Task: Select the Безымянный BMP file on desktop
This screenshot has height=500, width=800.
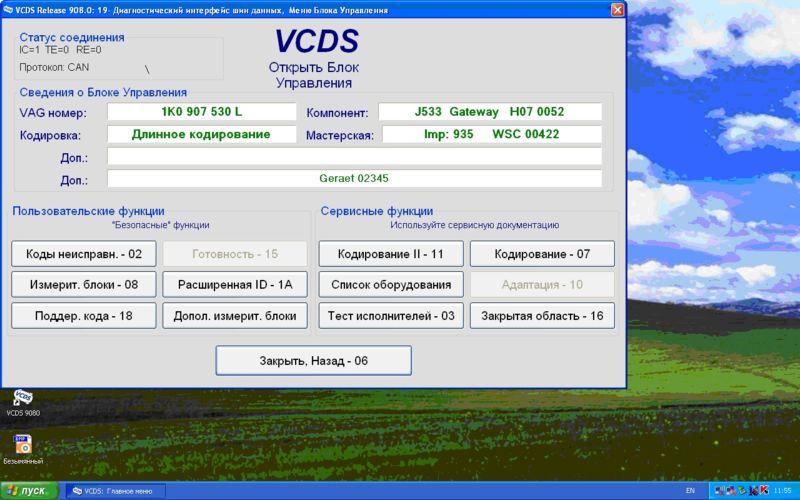Action: click(x=22, y=444)
